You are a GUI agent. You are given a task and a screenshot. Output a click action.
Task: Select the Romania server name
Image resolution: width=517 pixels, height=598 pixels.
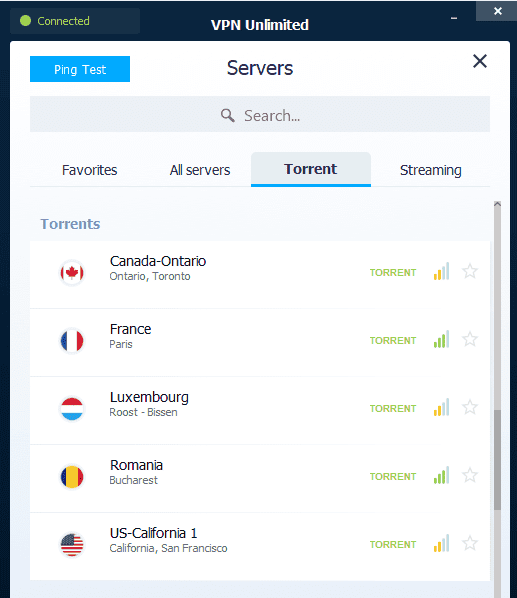point(136,465)
